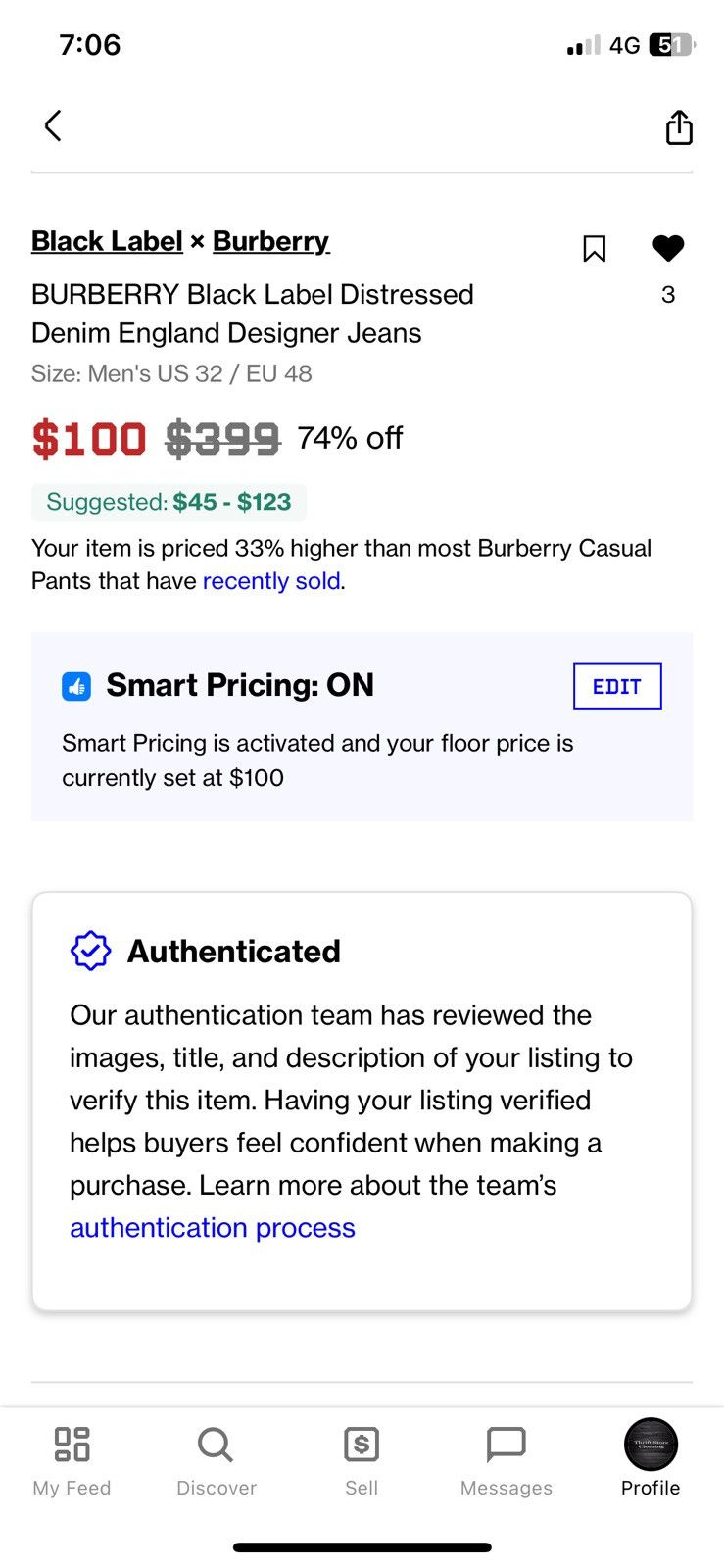
Task: Toggle the heart like icon
Action: [668, 248]
